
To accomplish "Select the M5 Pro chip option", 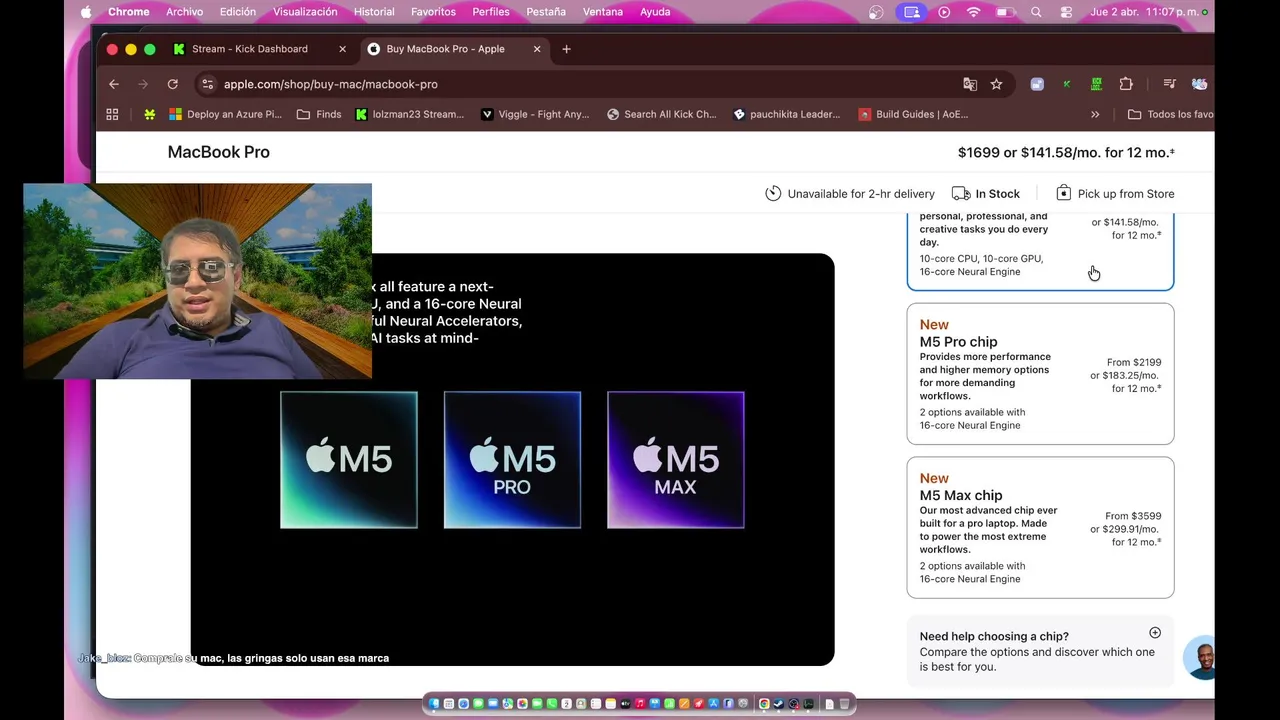I will (x=1040, y=374).
